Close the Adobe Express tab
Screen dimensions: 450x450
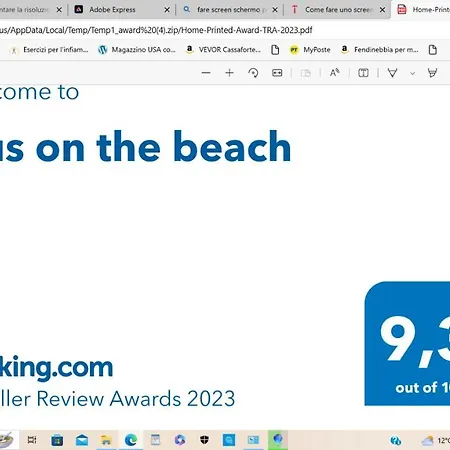pos(167,10)
